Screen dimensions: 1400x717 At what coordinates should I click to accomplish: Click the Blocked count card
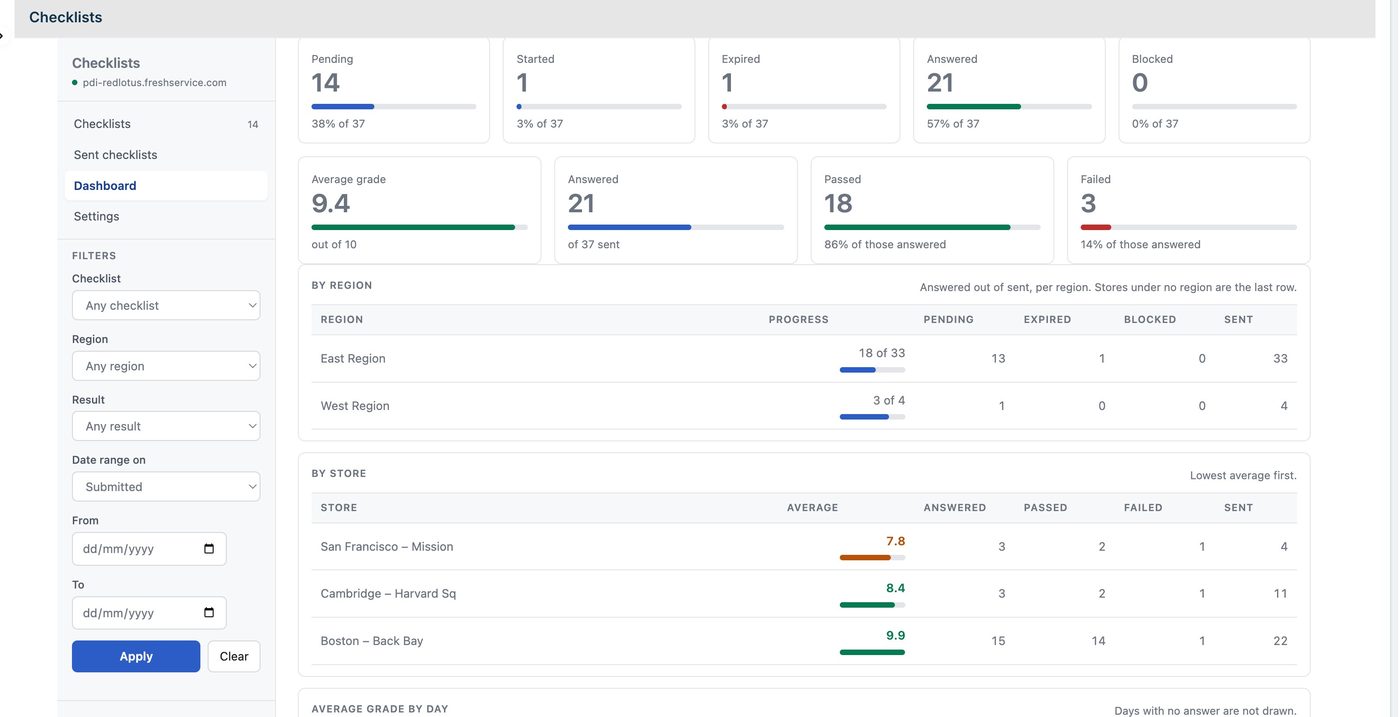(1214, 90)
